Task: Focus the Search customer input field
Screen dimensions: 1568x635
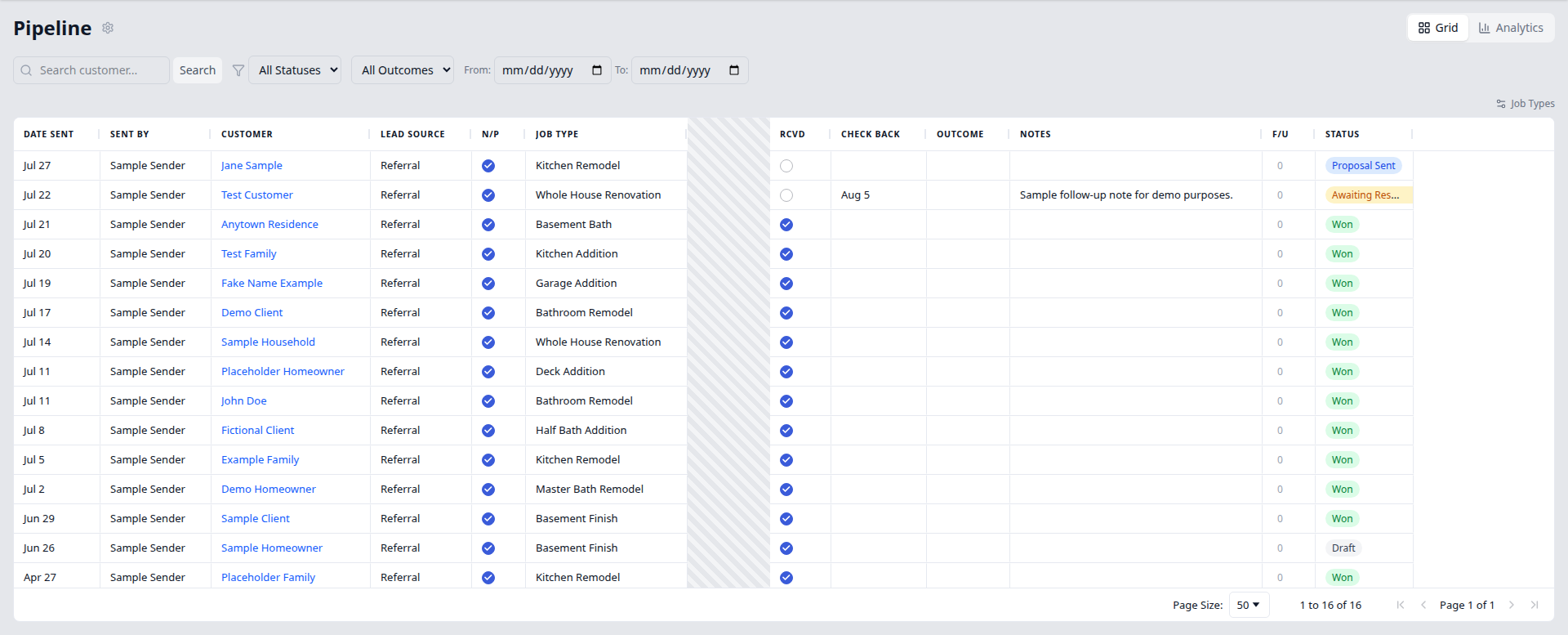Action: click(x=91, y=70)
